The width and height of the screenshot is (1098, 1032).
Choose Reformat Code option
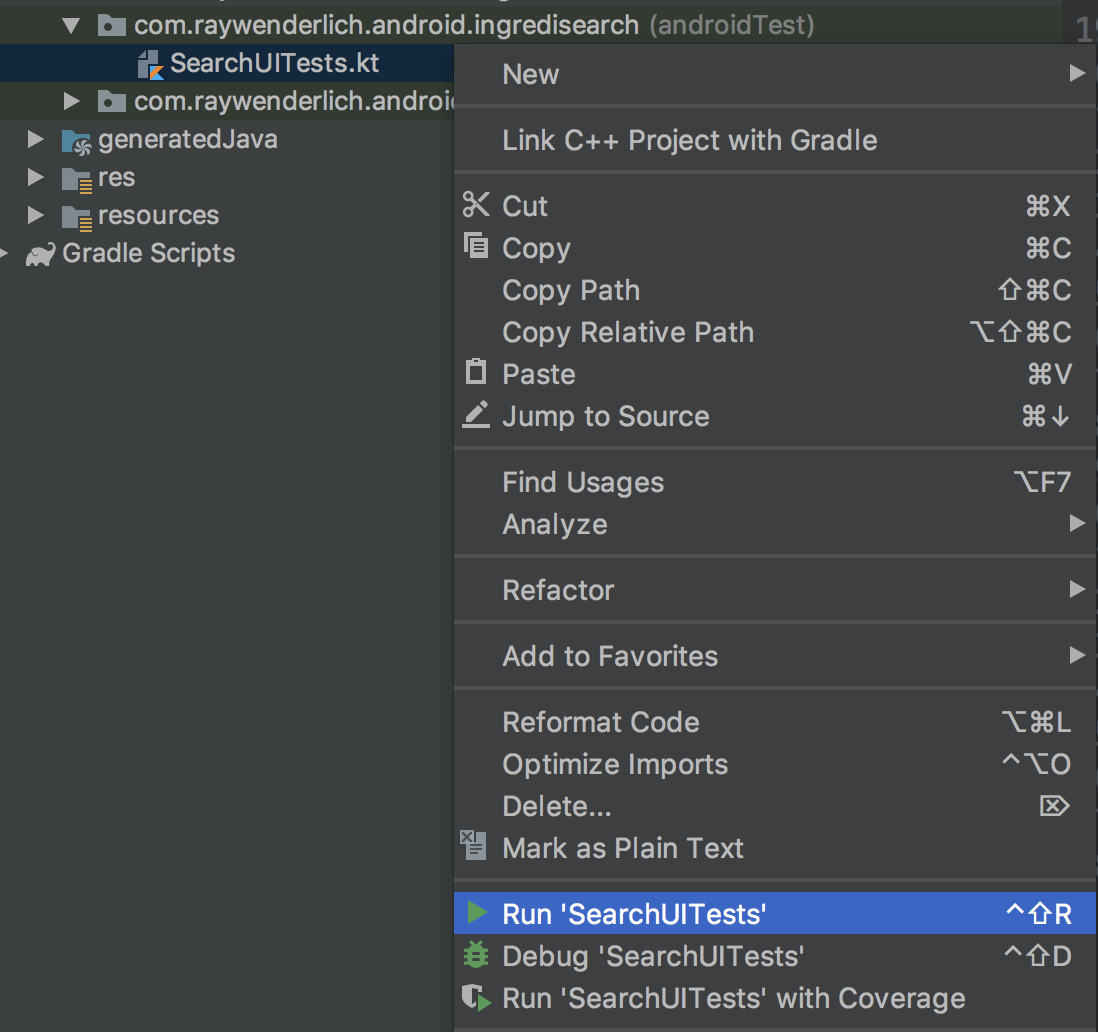click(x=601, y=722)
